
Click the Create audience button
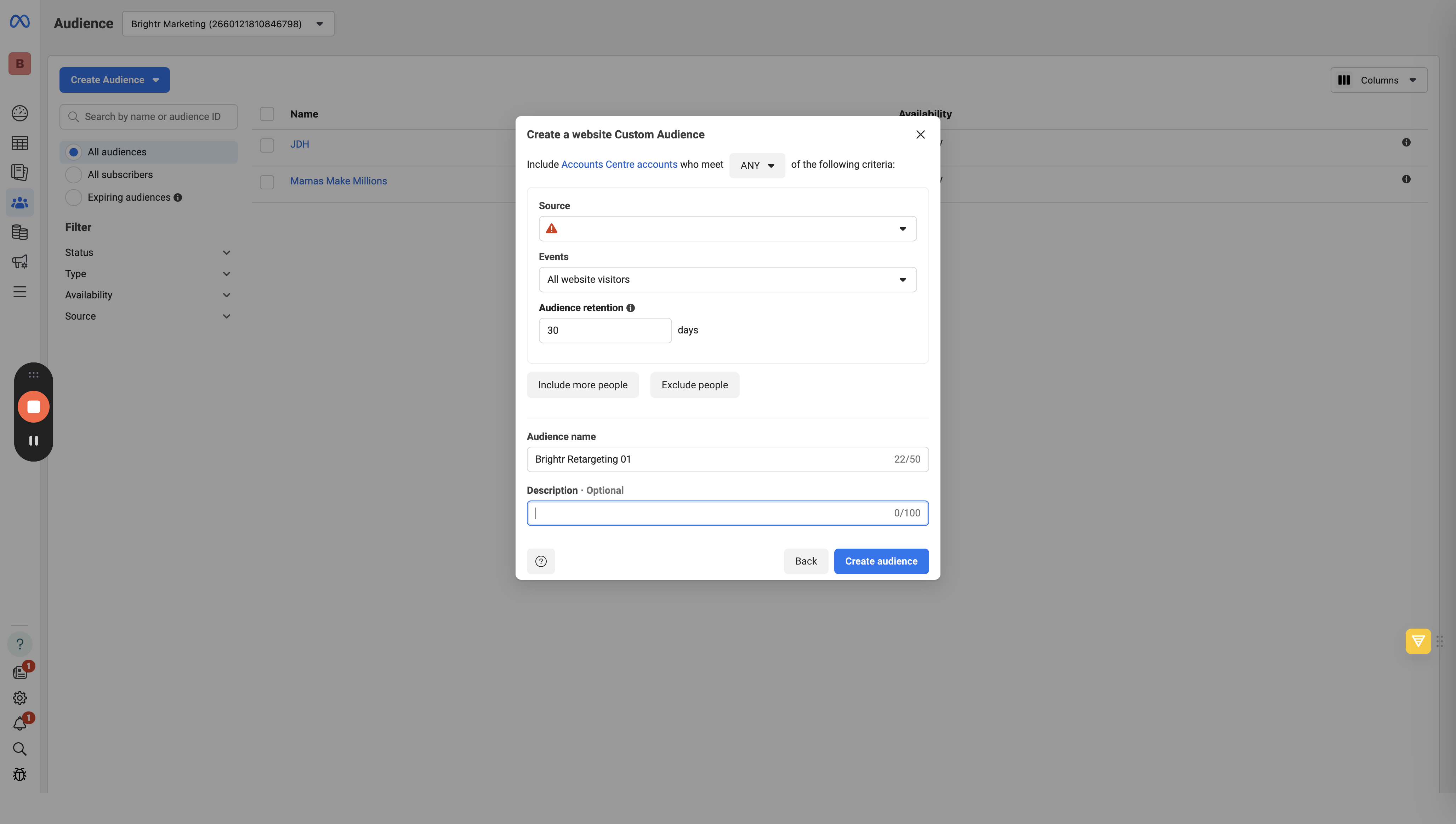coord(881,561)
